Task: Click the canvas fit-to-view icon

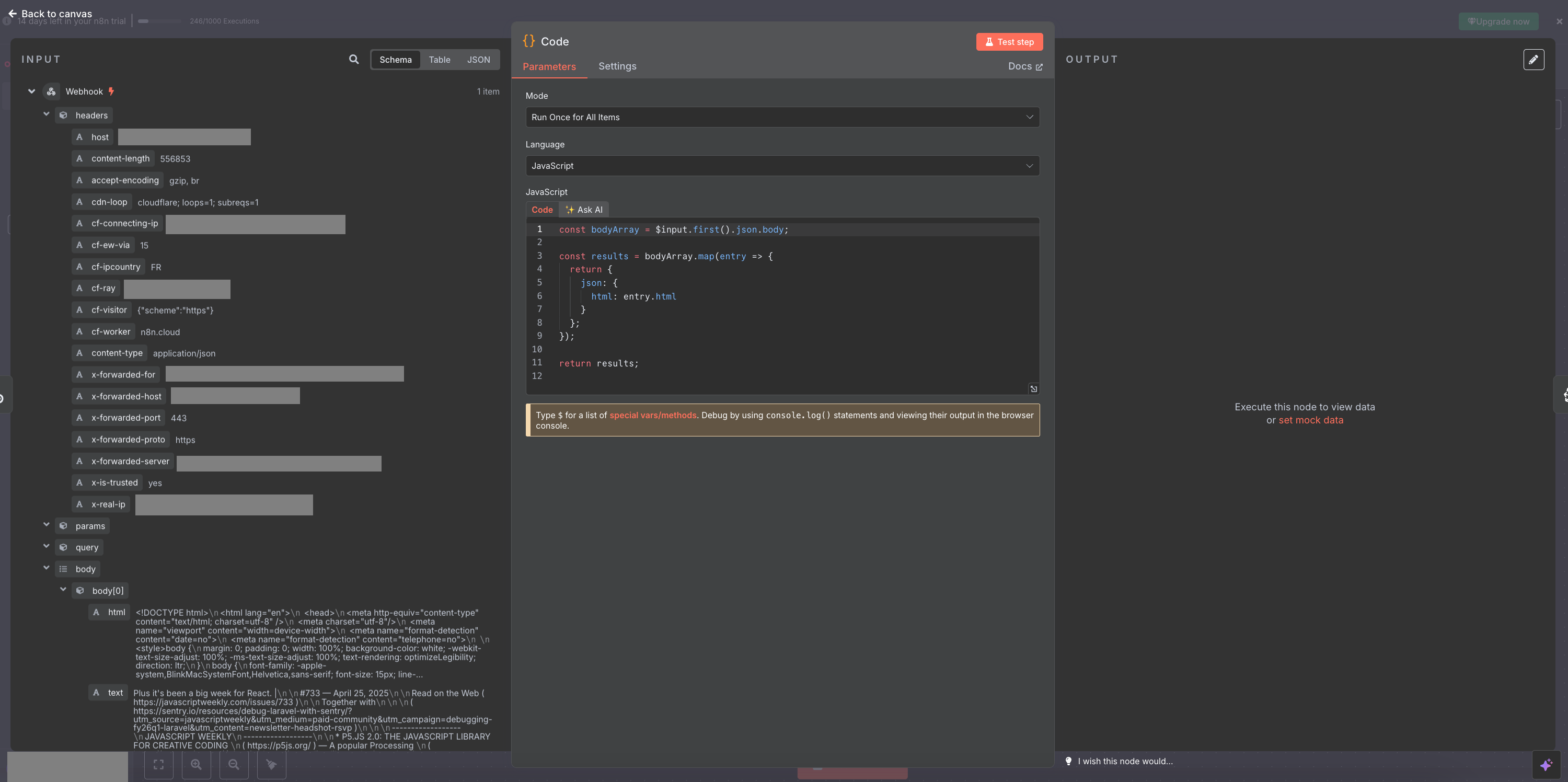Action: tap(159, 764)
